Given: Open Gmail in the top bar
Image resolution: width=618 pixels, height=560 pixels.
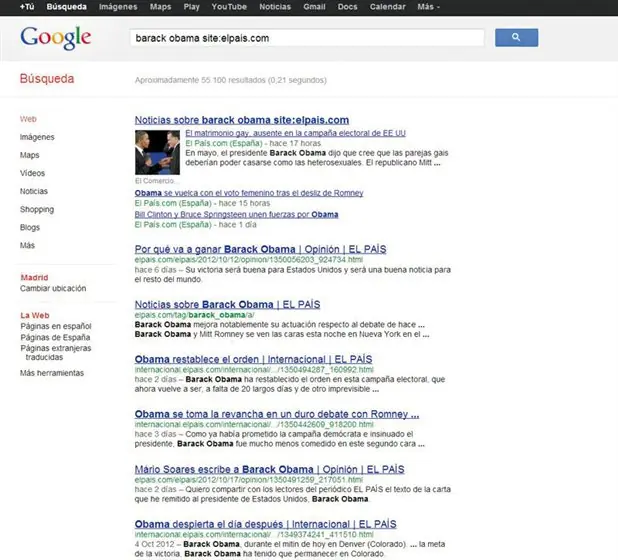Looking at the screenshot, I should point(314,7).
